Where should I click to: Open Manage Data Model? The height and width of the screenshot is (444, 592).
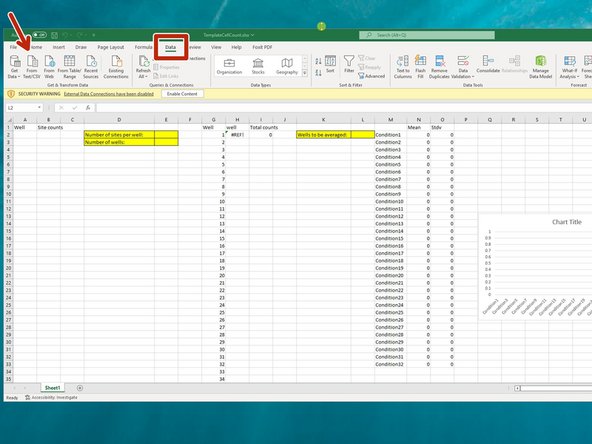click(540, 66)
